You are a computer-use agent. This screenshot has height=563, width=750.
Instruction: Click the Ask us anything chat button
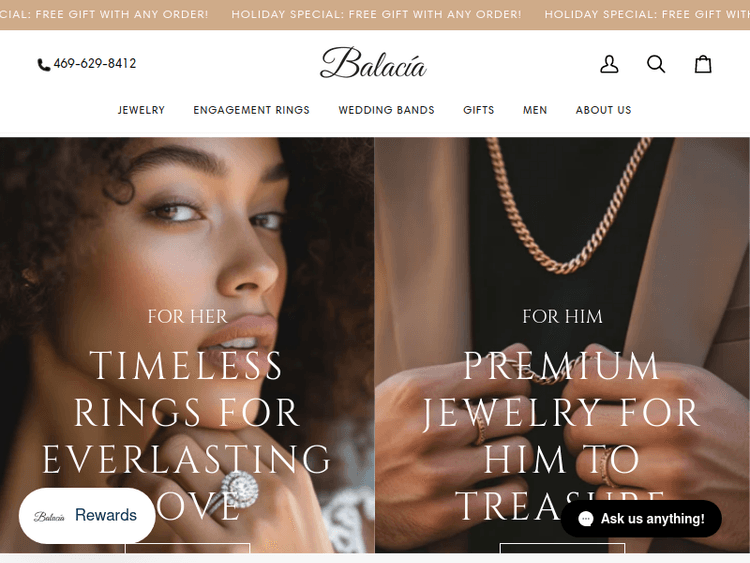tap(641, 519)
